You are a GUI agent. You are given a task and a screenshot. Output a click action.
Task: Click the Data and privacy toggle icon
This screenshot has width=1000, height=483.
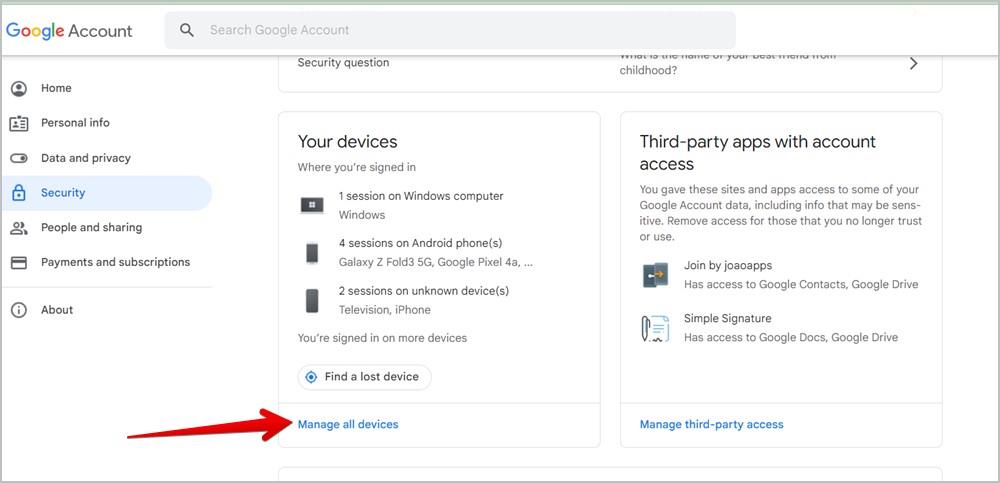(19, 158)
